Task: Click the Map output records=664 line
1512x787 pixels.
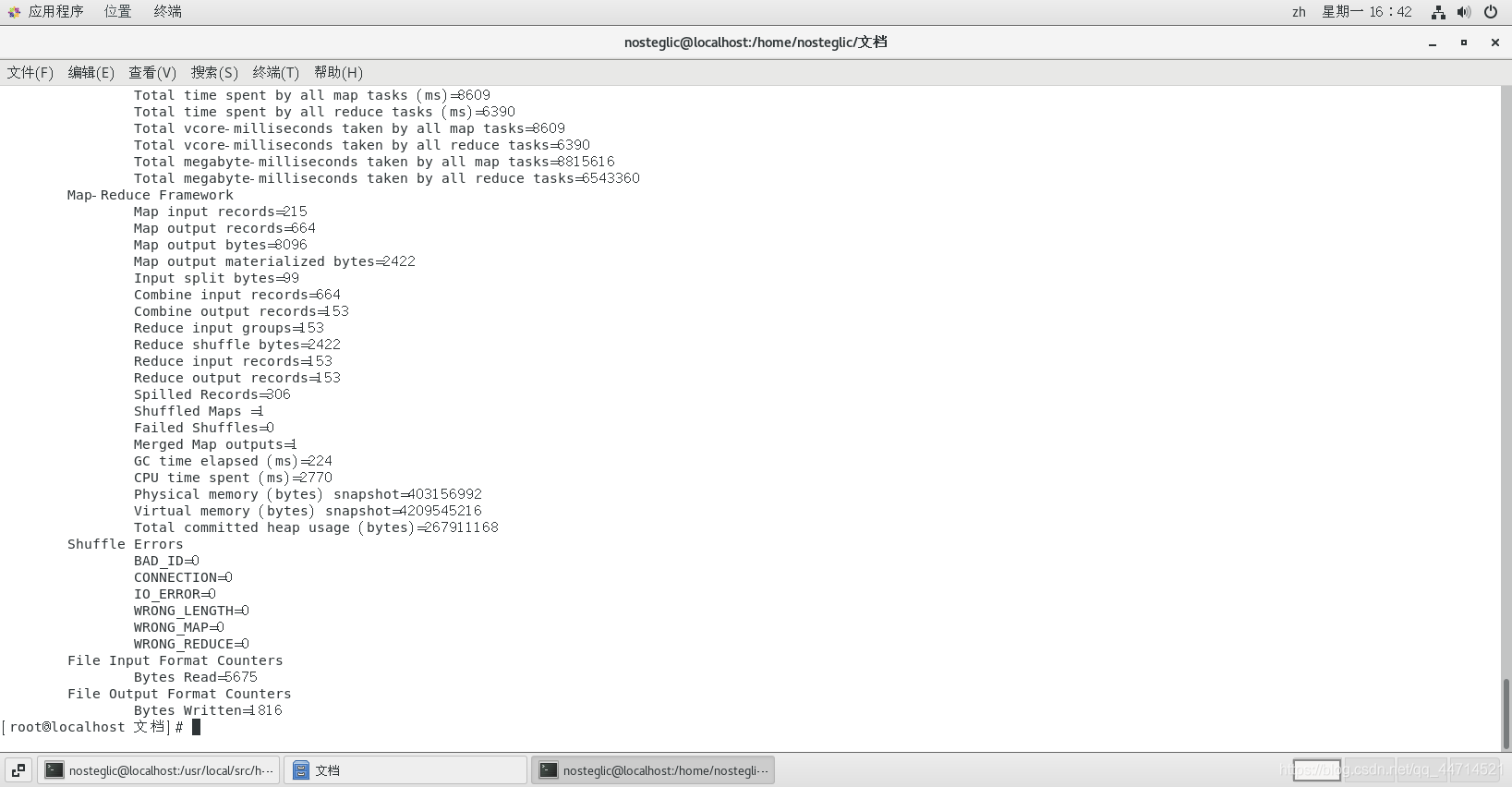Action: click(224, 228)
